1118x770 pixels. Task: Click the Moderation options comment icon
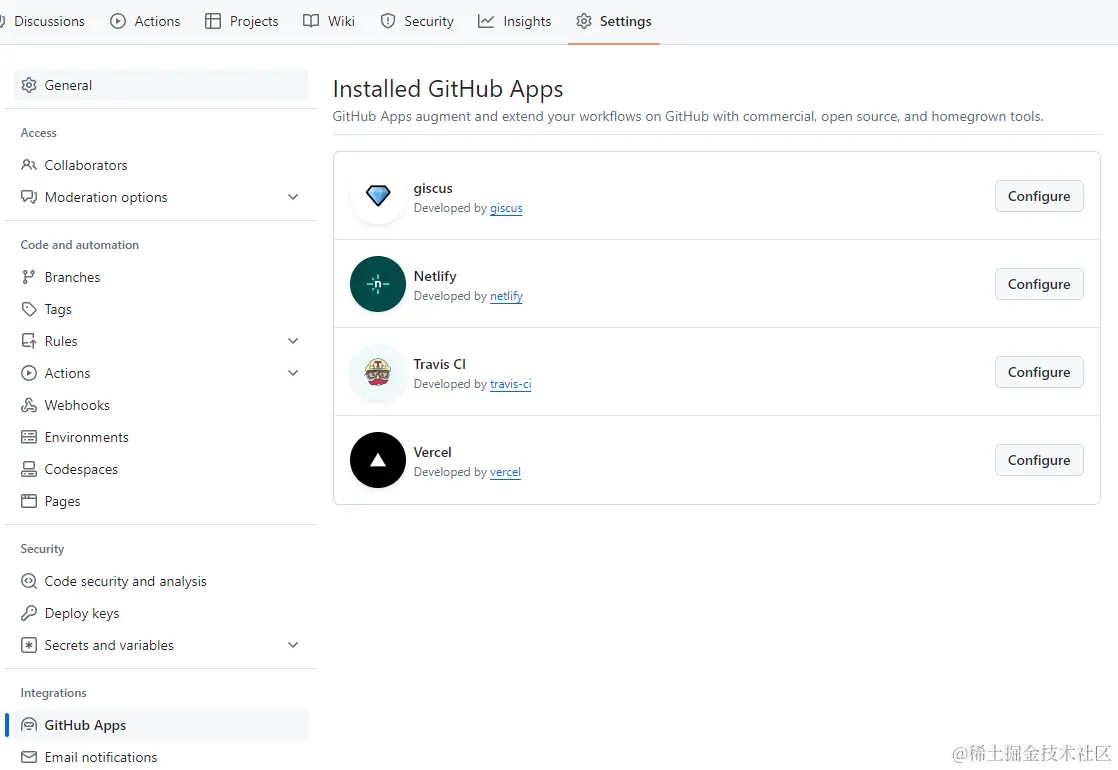tap(29, 197)
